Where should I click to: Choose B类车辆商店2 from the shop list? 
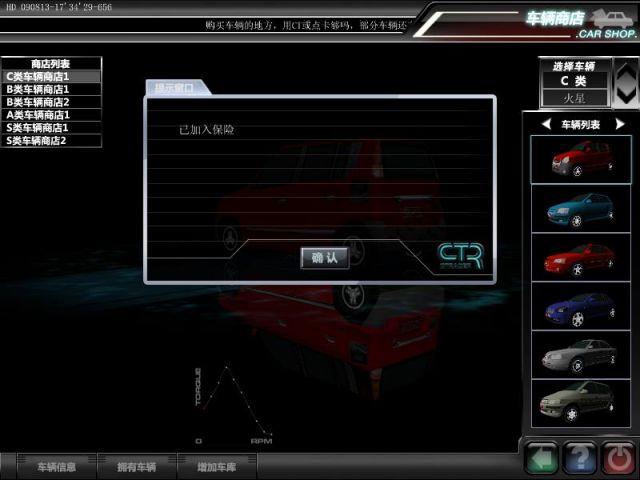(x=51, y=102)
